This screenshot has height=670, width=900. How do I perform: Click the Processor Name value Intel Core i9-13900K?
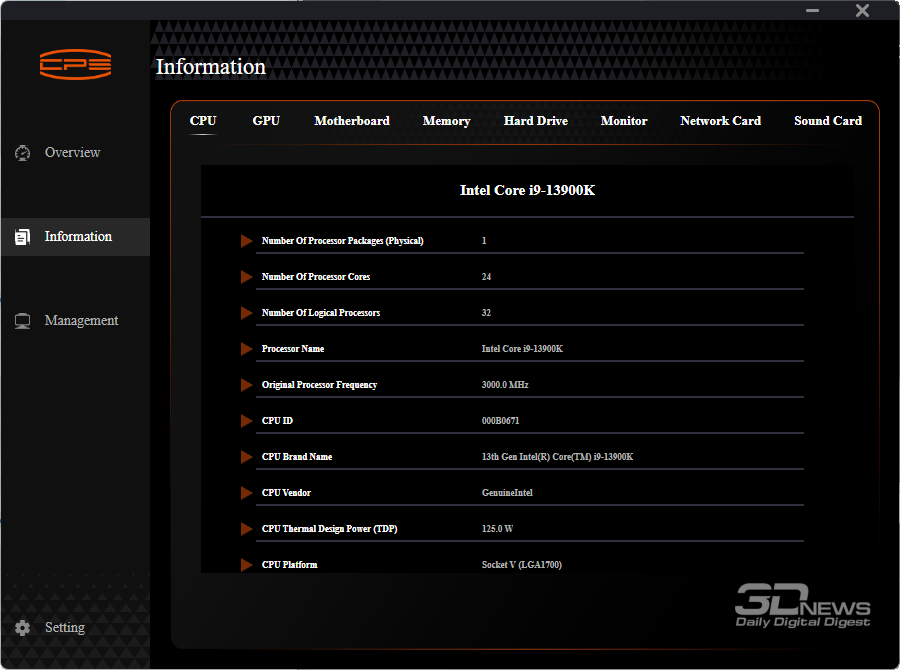[522, 349]
